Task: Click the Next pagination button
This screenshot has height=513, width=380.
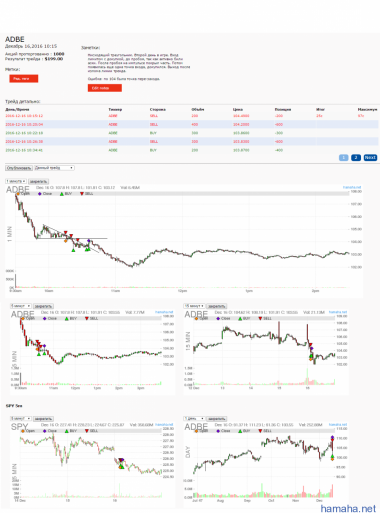Action: pyautogui.click(x=370, y=158)
